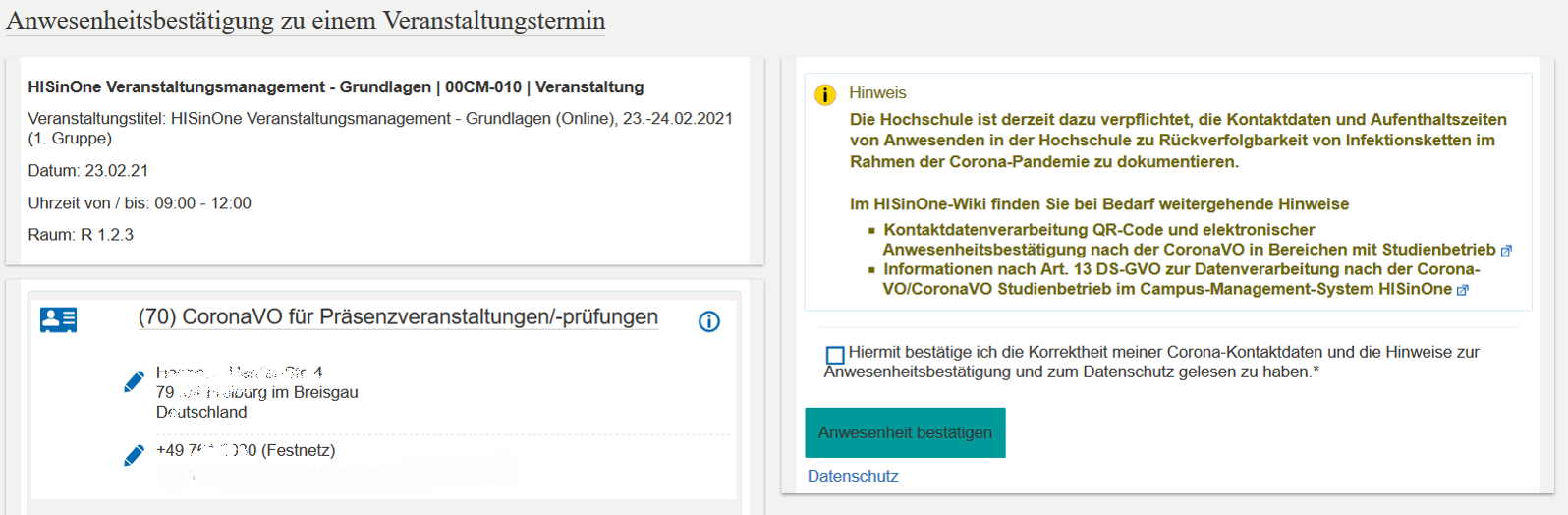This screenshot has height=515, width=1568.
Task: Edit the address with its pencil icon
Action: (x=134, y=382)
